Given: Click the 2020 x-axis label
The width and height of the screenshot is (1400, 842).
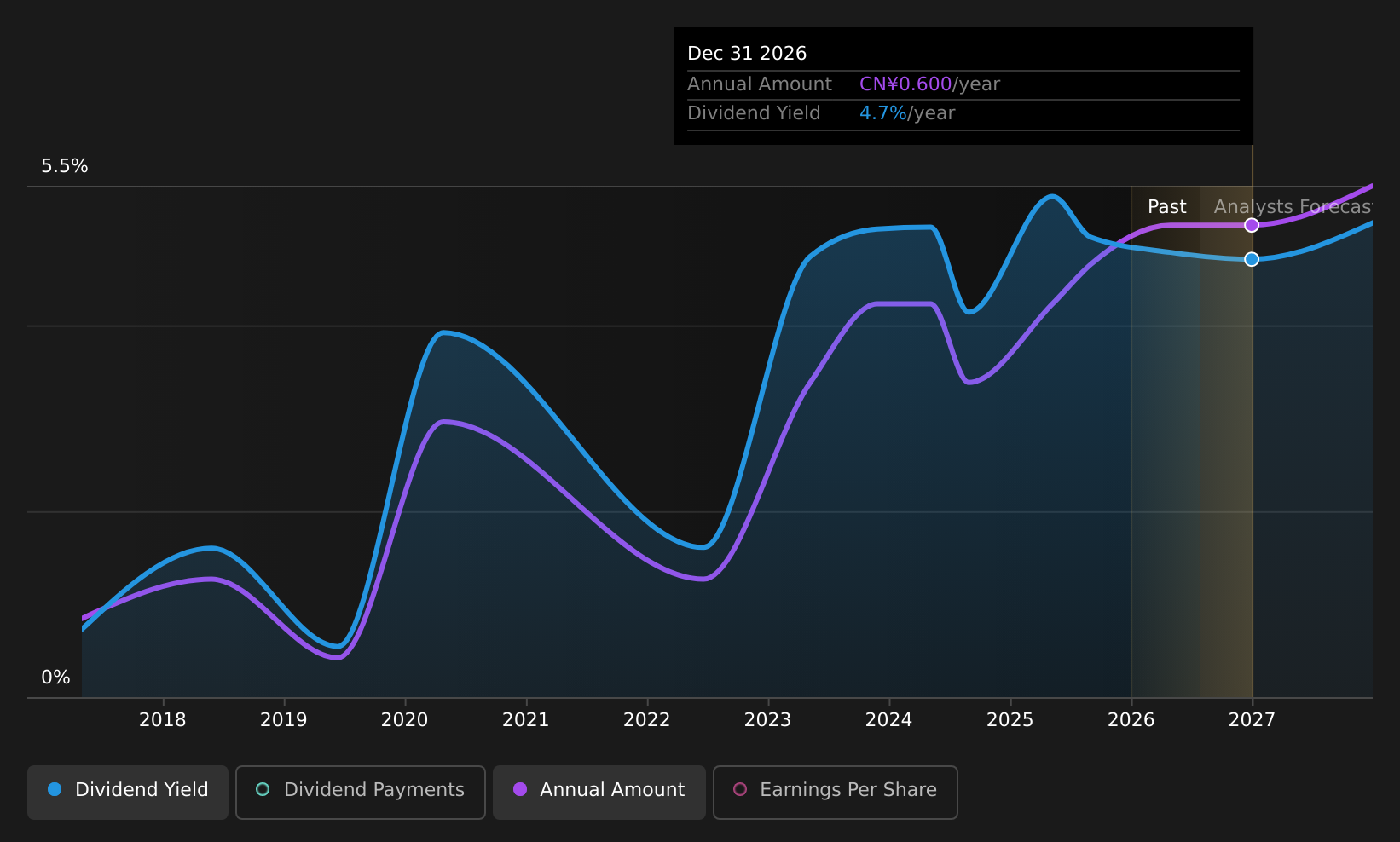Looking at the screenshot, I should pyautogui.click(x=405, y=720).
